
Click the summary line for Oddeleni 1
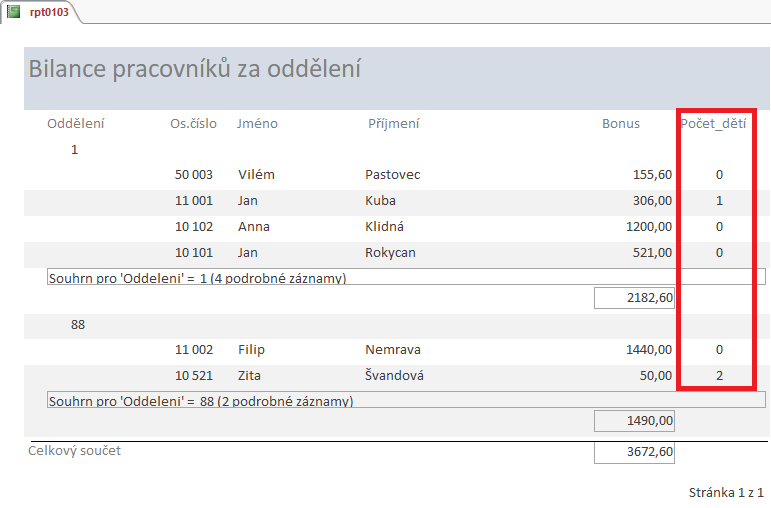coord(198,278)
